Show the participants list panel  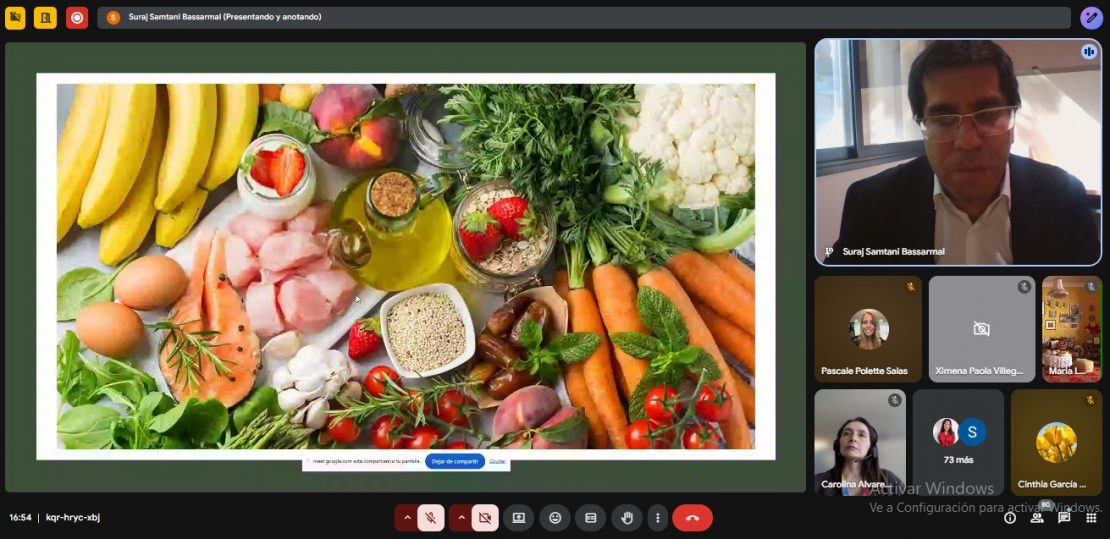[1037, 518]
